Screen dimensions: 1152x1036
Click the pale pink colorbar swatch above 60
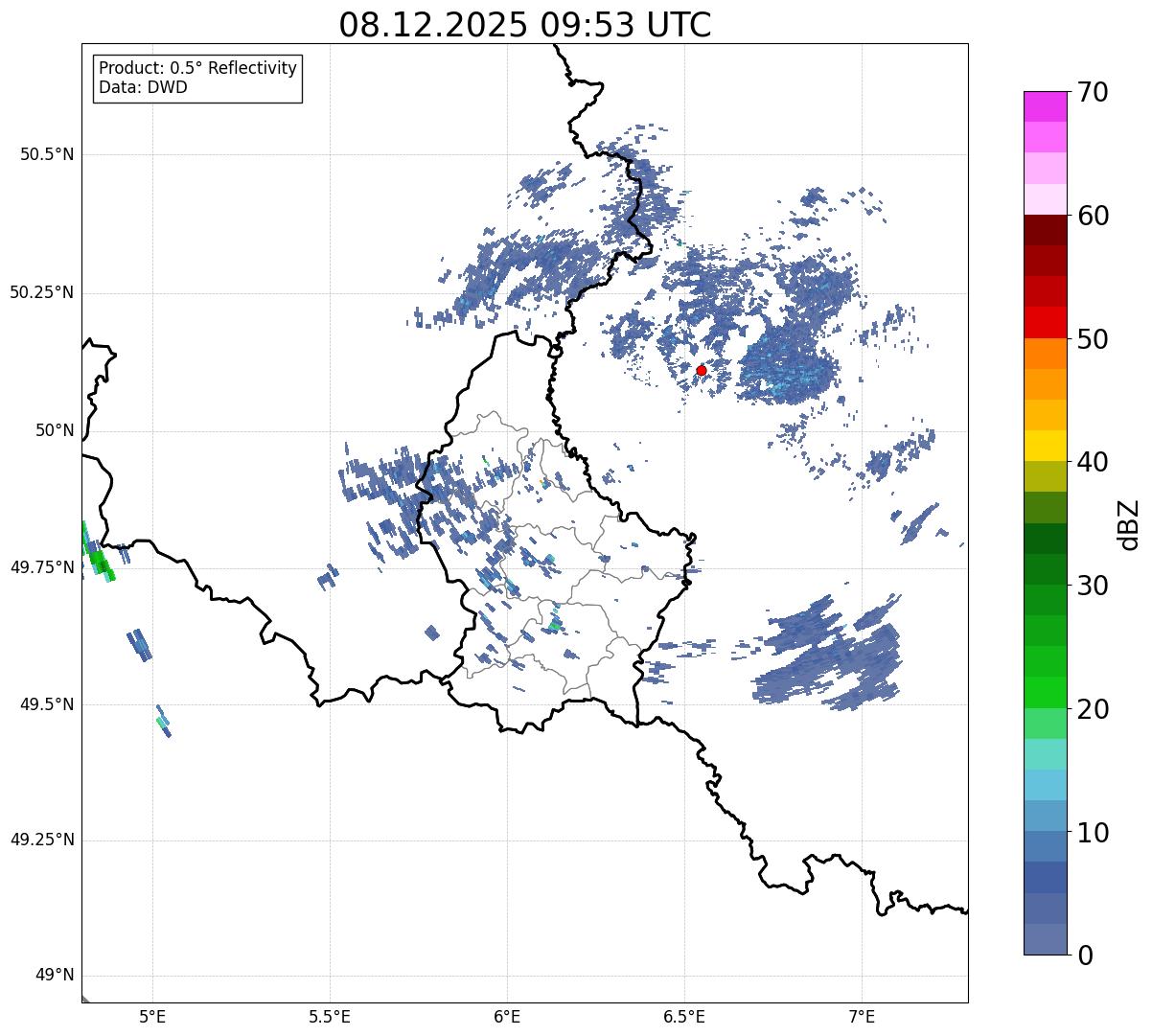point(1045,199)
